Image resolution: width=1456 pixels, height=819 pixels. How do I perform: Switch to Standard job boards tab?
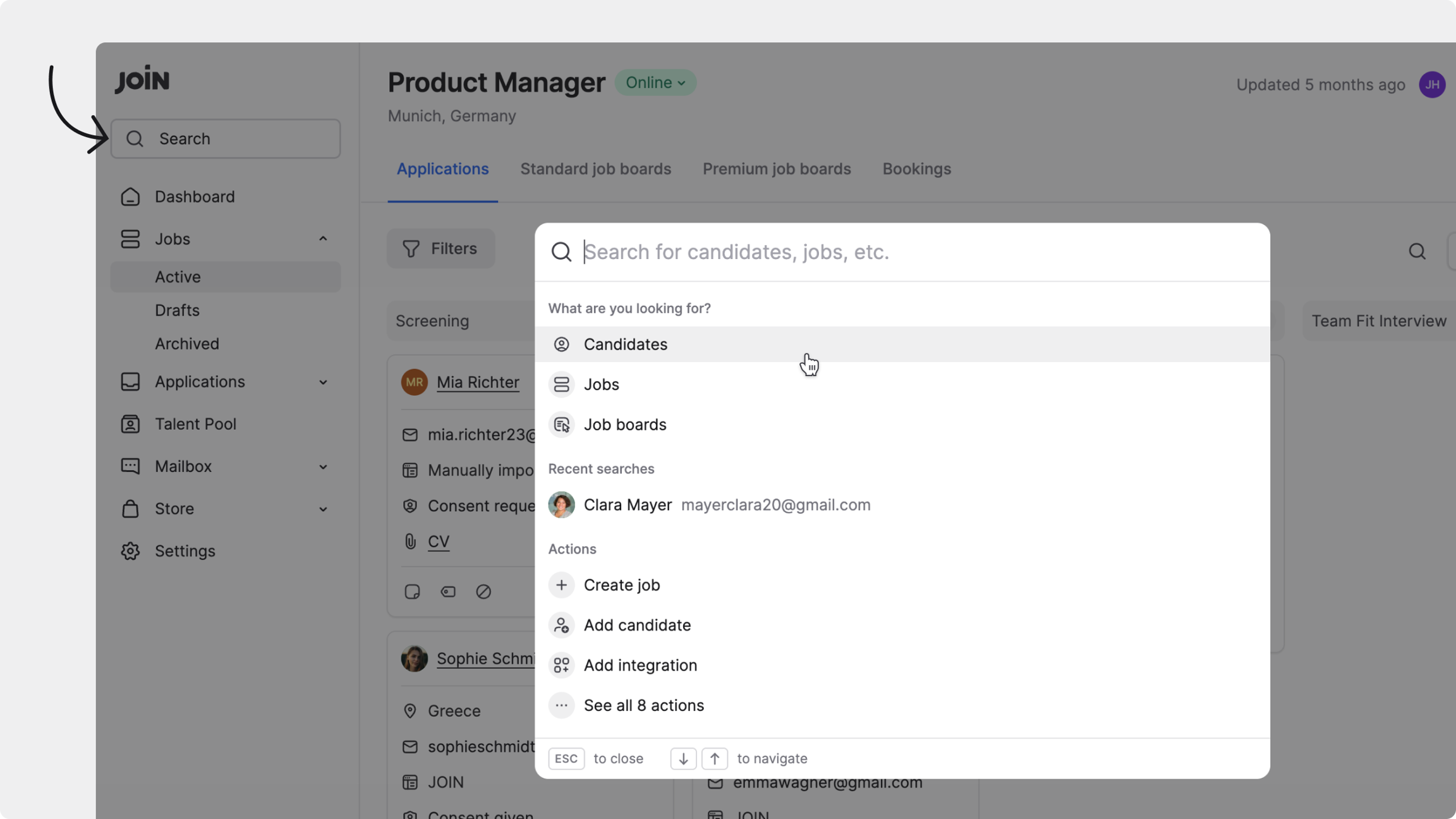tap(595, 169)
